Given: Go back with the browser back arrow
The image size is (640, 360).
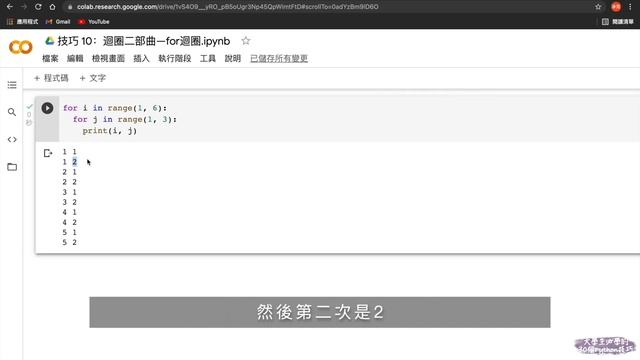Looking at the screenshot, I should [x=10, y=7].
